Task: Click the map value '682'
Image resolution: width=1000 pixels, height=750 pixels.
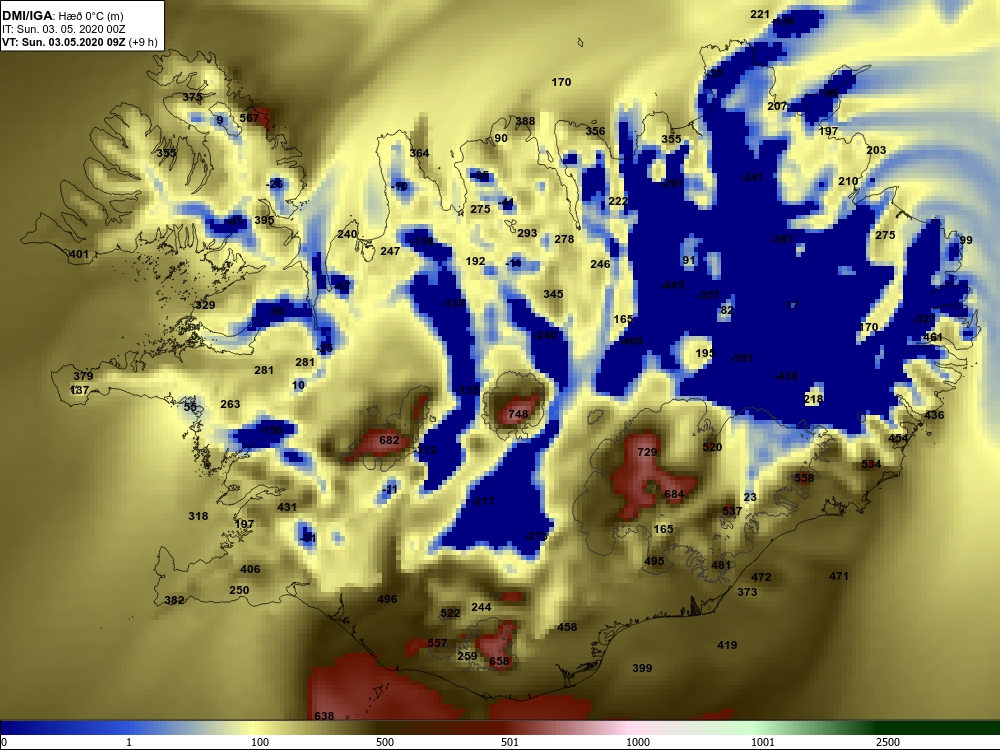Action: click(389, 440)
